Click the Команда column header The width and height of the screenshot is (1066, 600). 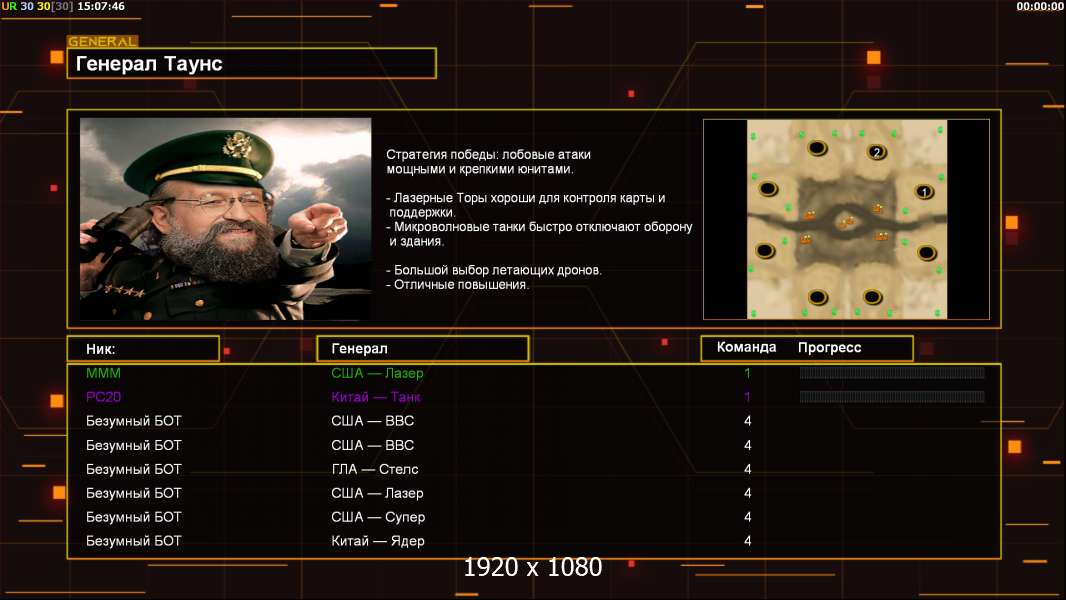click(x=746, y=347)
